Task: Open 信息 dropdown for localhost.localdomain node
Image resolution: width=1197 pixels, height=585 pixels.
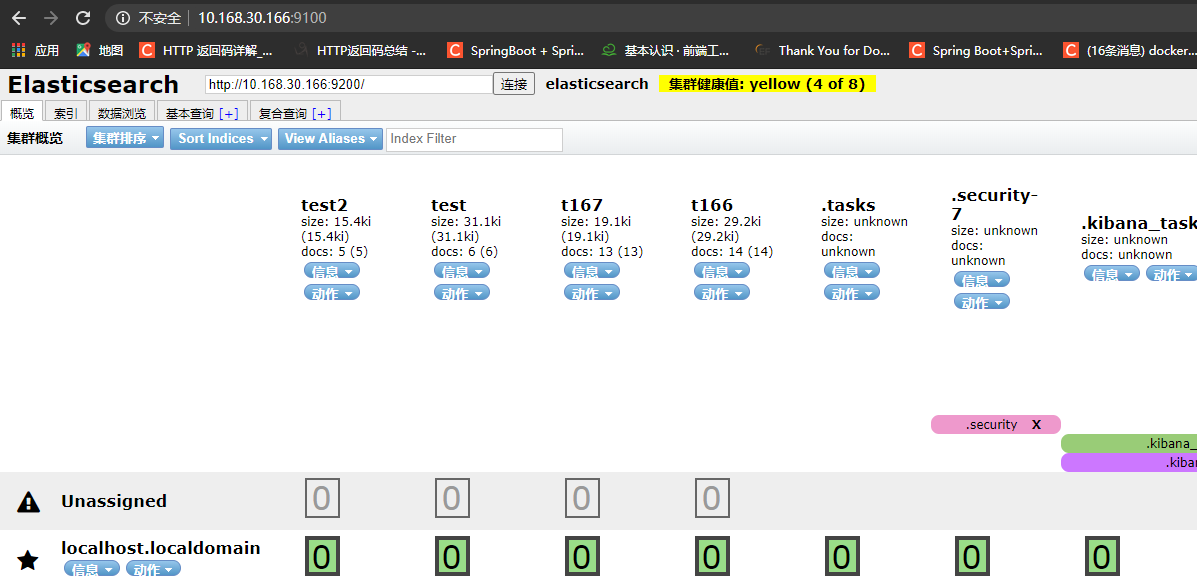Action: click(92, 569)
